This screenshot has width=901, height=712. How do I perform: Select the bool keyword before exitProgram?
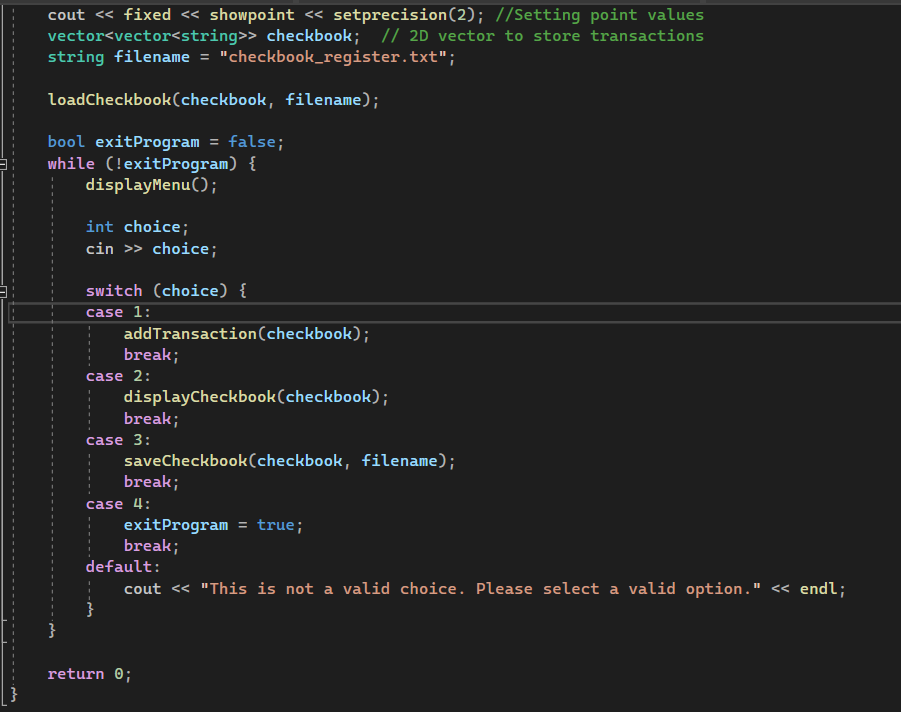pos(65,141)
